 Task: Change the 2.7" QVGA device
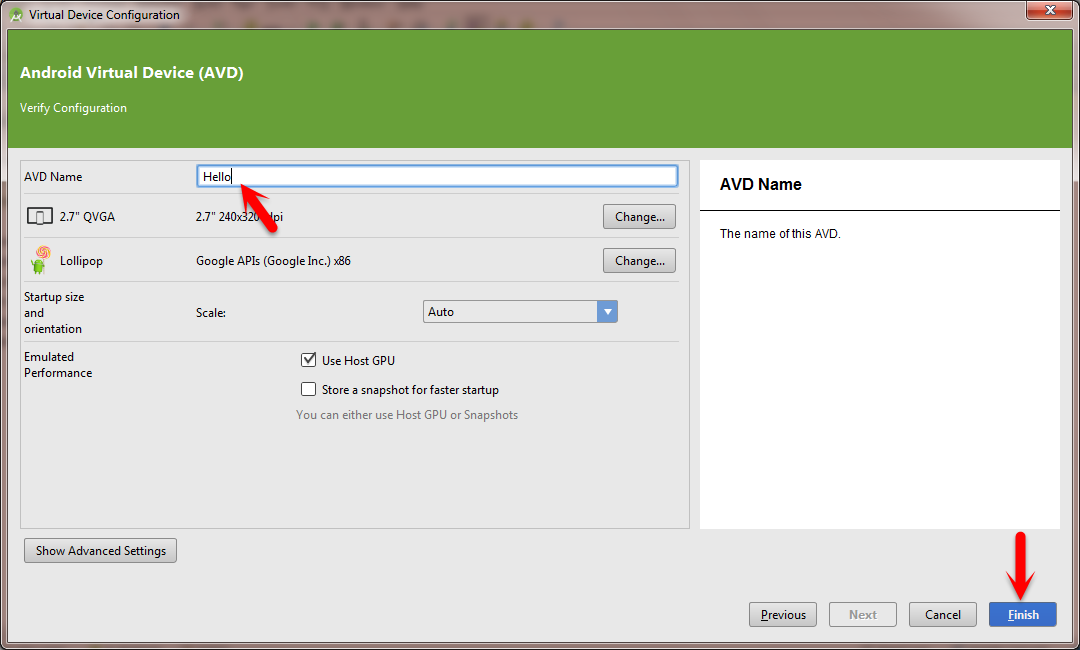[639, 216]
